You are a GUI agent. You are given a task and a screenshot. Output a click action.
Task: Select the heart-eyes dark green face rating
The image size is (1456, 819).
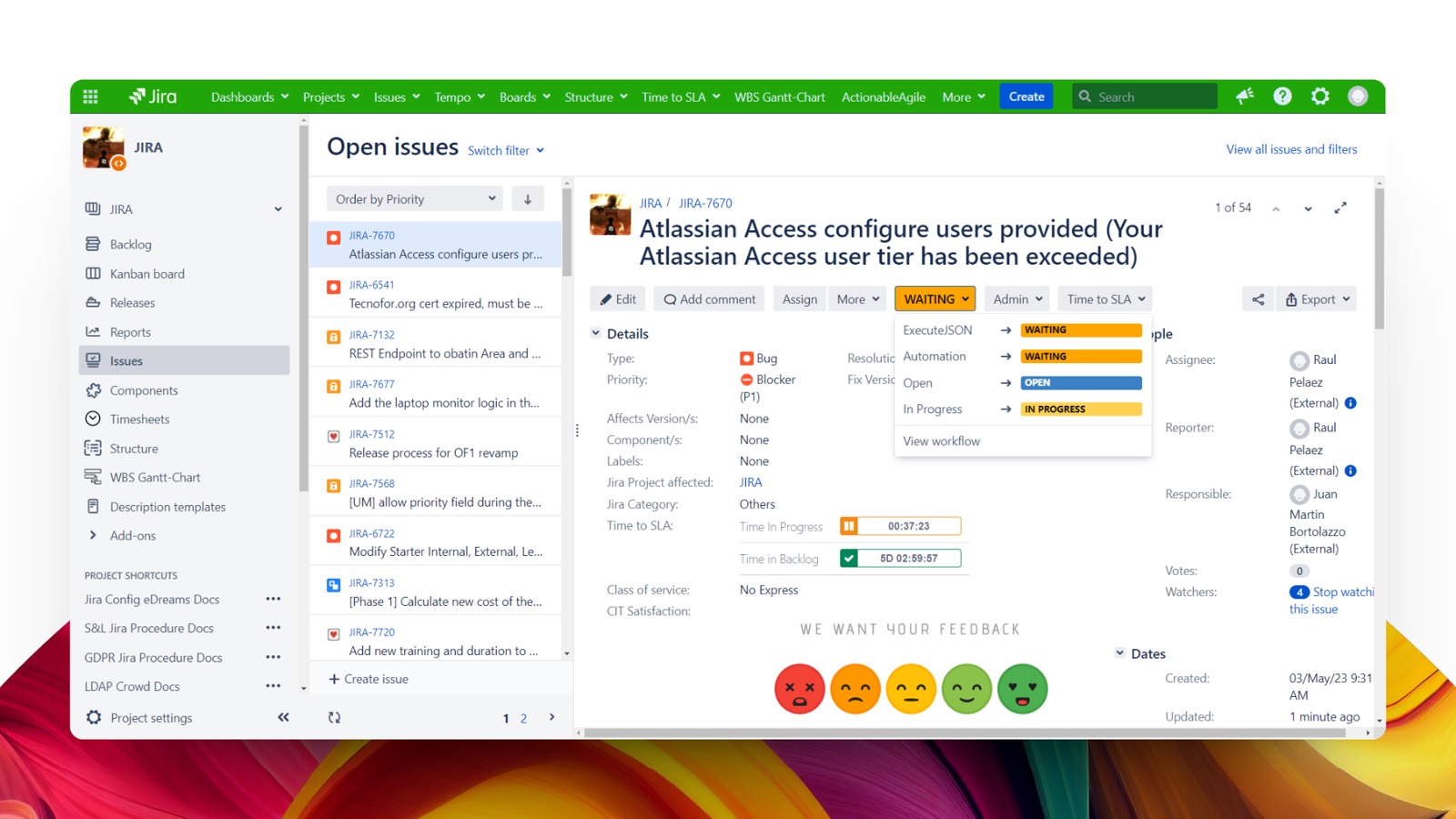pos(1023,689)
